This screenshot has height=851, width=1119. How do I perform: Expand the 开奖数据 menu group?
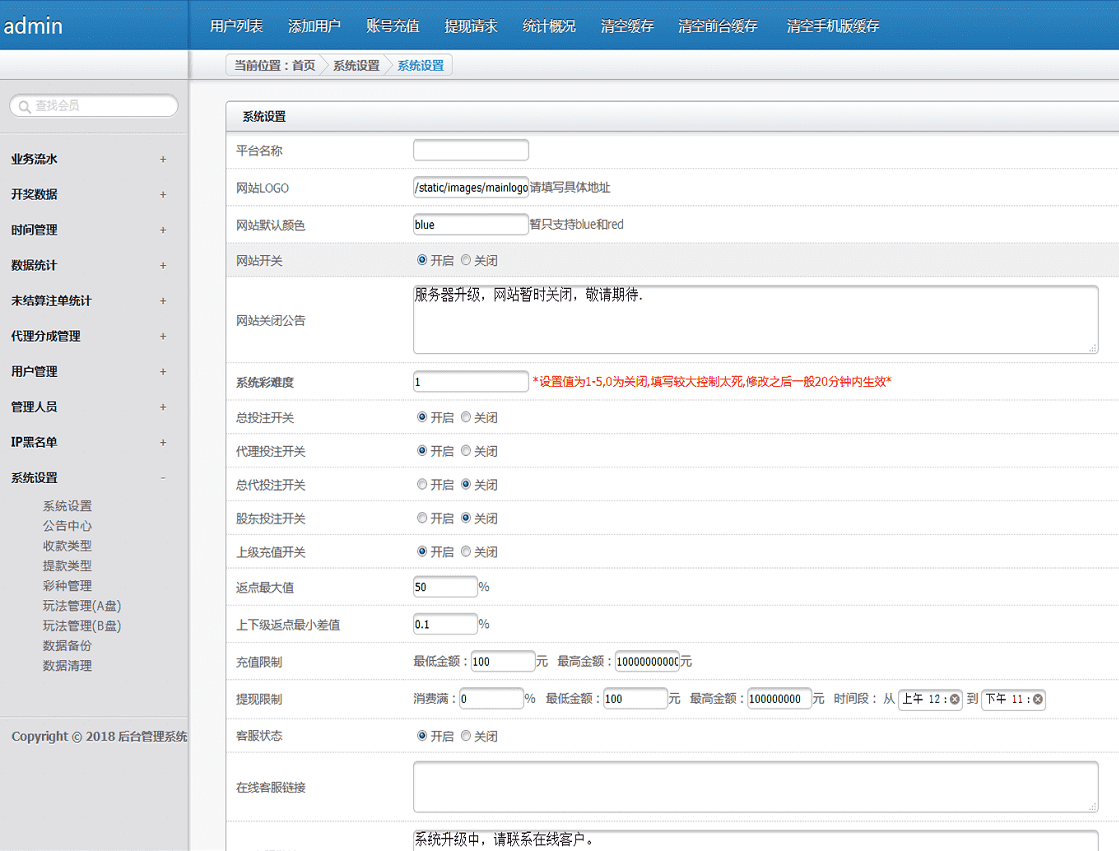[163, 195]
